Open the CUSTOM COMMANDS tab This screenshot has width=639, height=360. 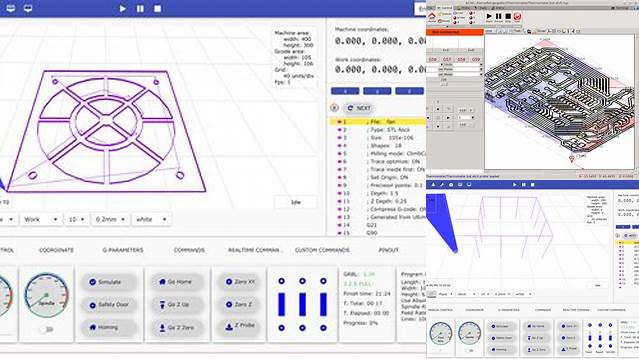coord(322,250)
